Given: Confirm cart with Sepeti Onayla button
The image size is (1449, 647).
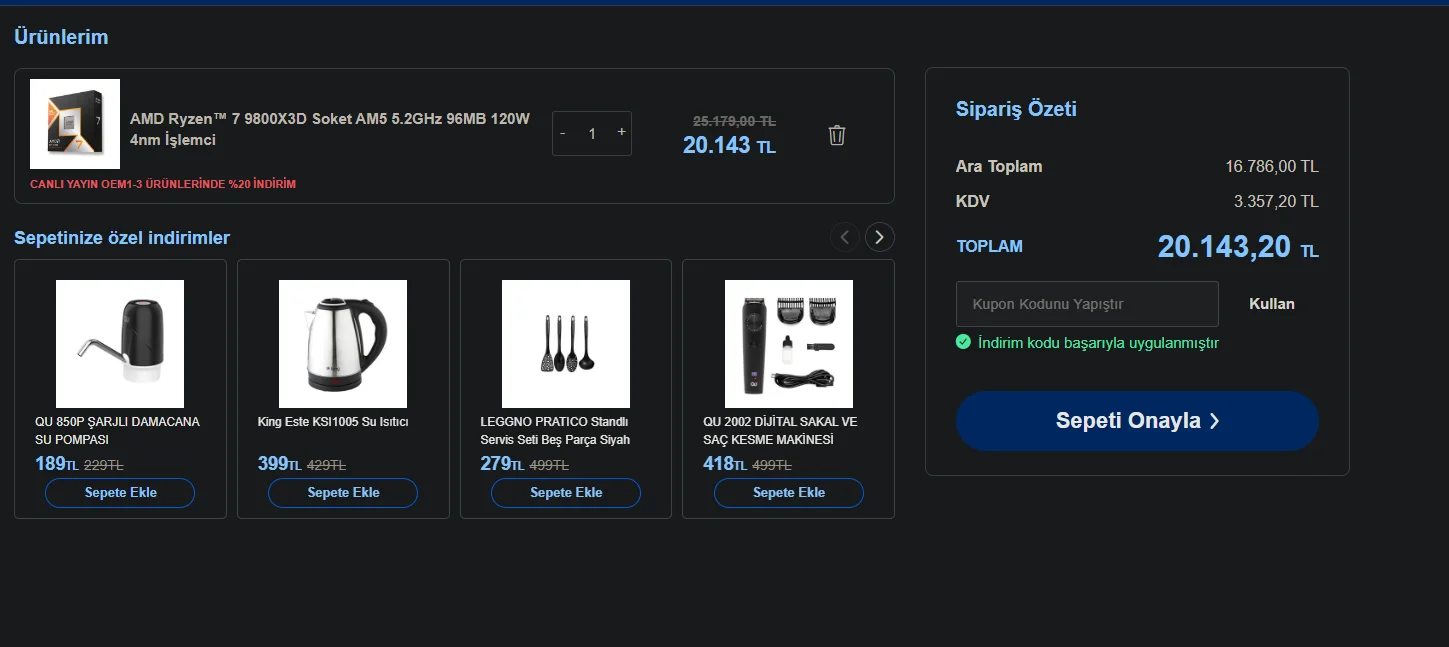Looking at the screenshot, I should click(1137, 421).
